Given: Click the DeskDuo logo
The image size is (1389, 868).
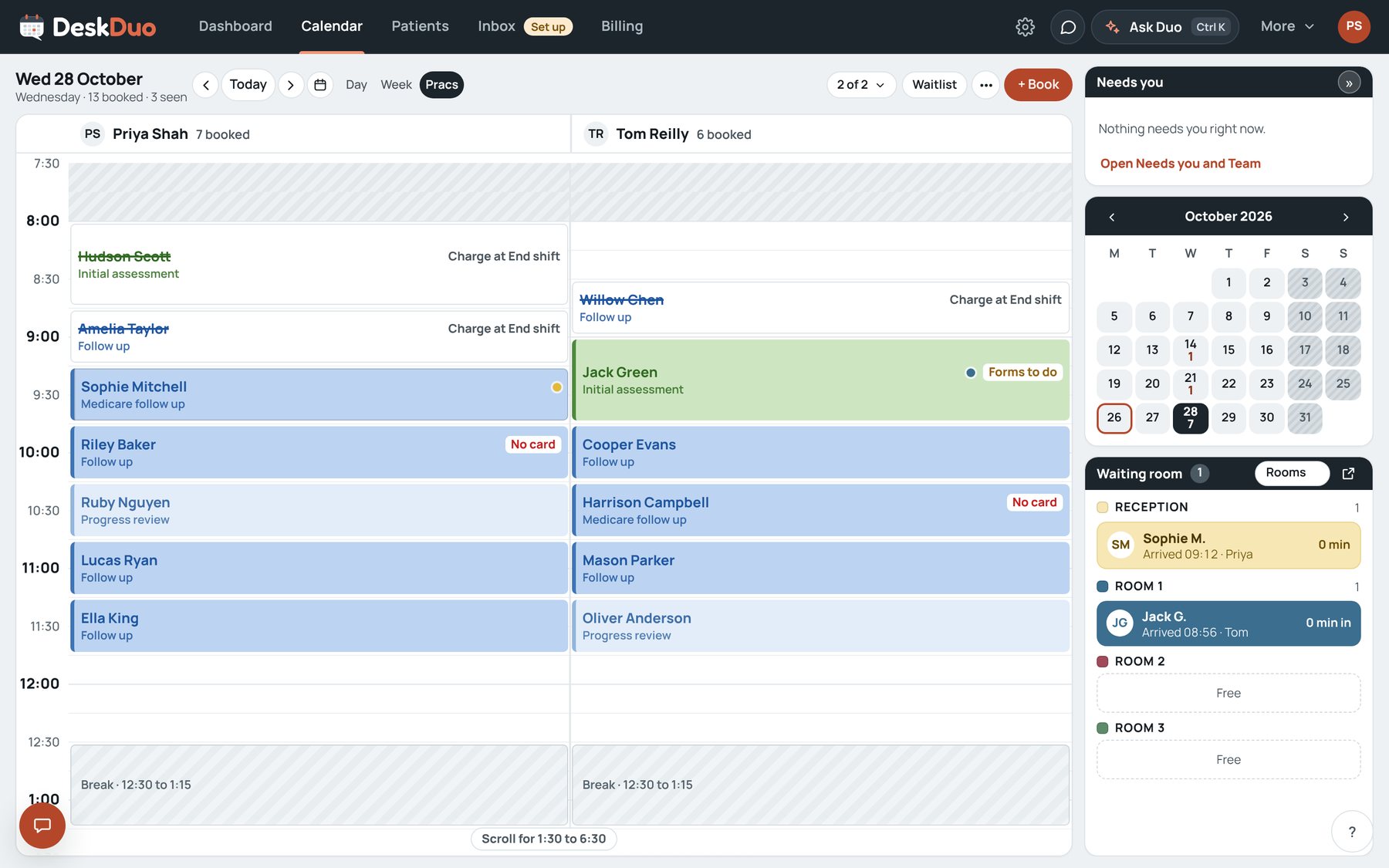Looking at the screenshot, I should click(x=87, y=27).
